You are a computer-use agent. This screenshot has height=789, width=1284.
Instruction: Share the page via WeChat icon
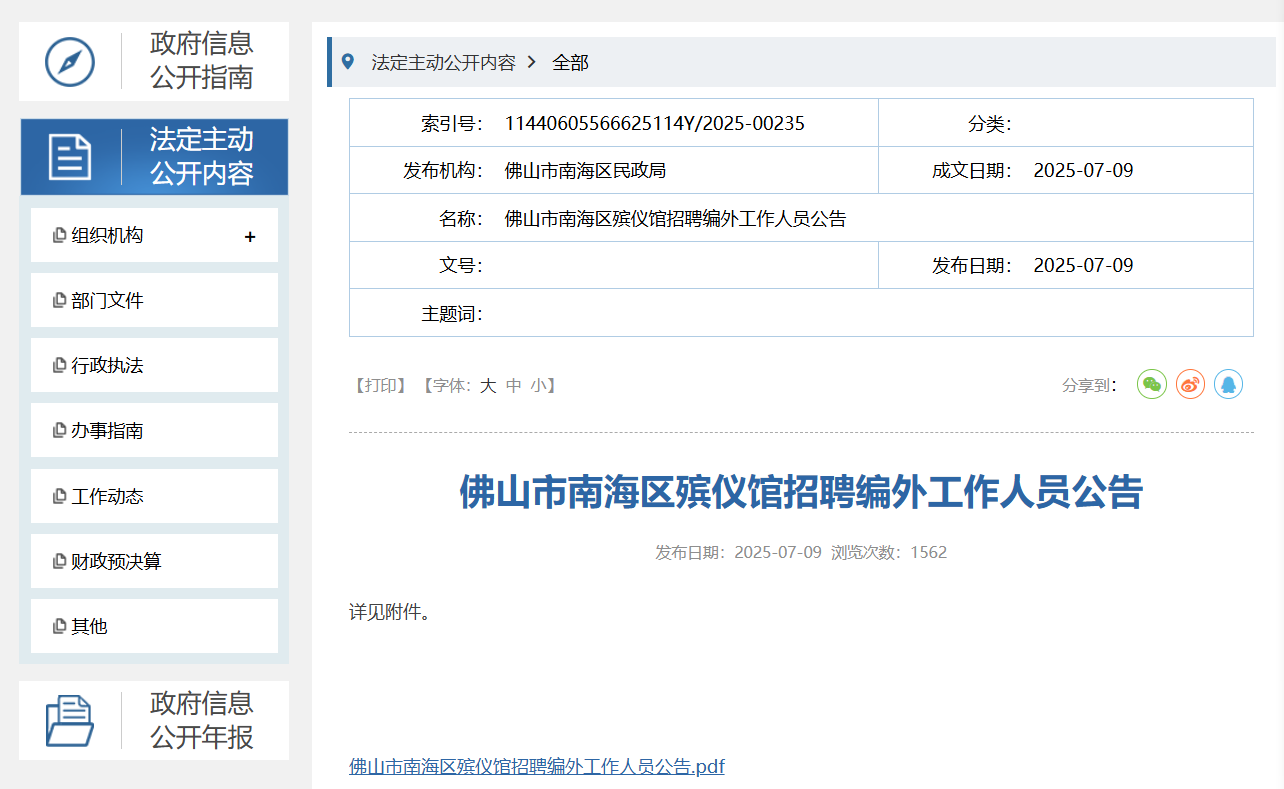tap(1152, 384)
